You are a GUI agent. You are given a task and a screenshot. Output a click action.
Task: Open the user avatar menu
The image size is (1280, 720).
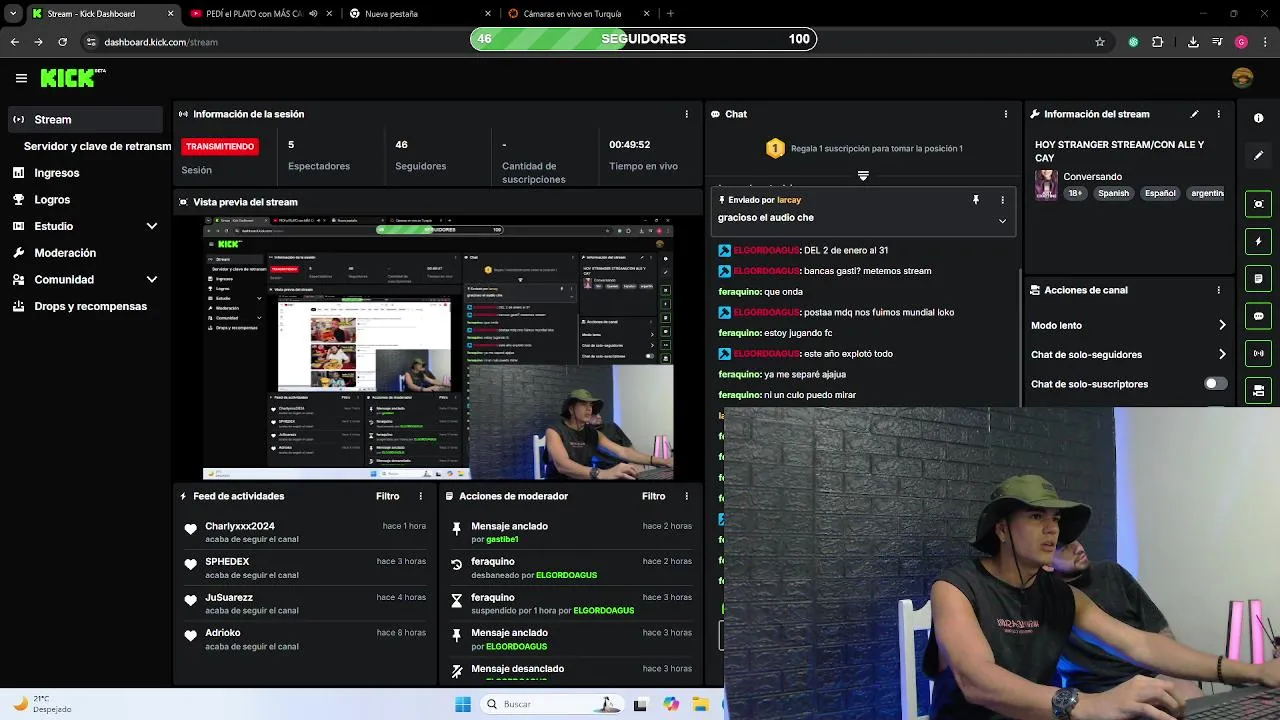coord(1243,78)
